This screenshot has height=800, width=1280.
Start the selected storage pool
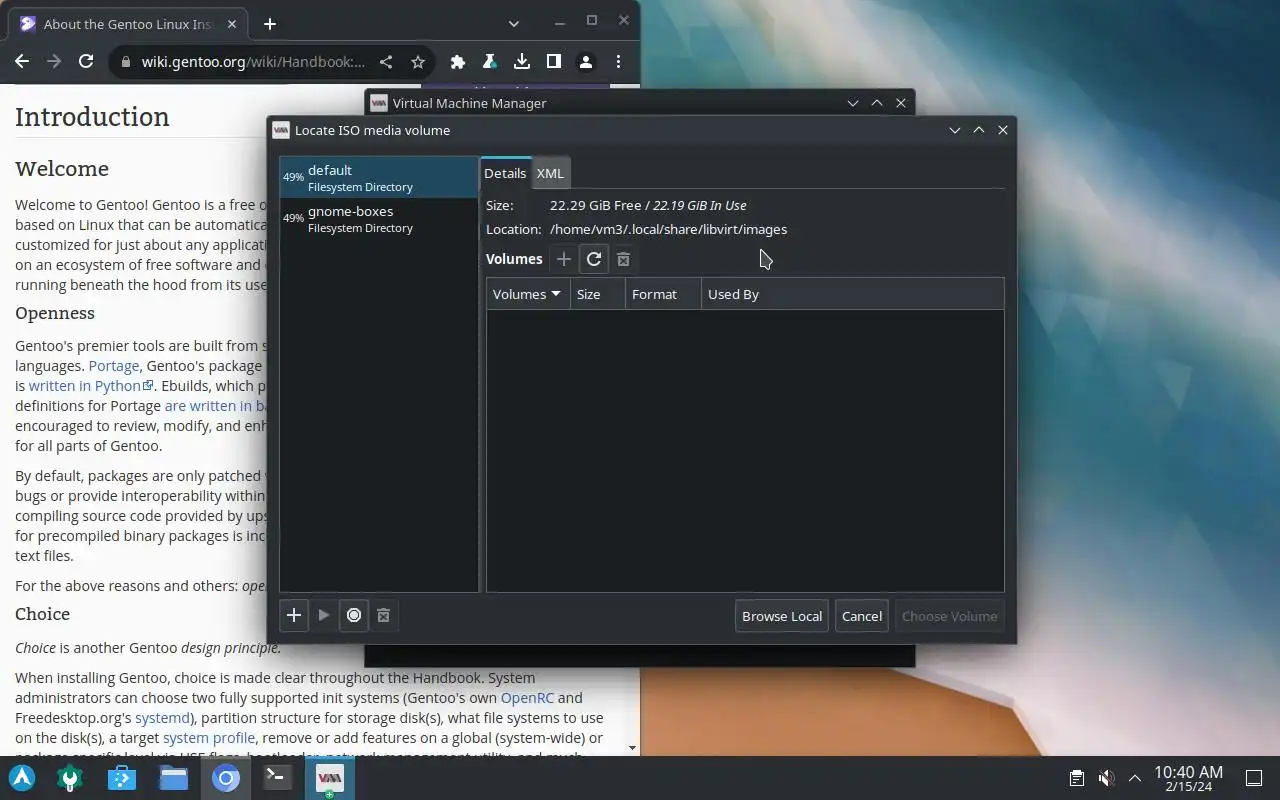pyautogui.click(x=324, y=615)
